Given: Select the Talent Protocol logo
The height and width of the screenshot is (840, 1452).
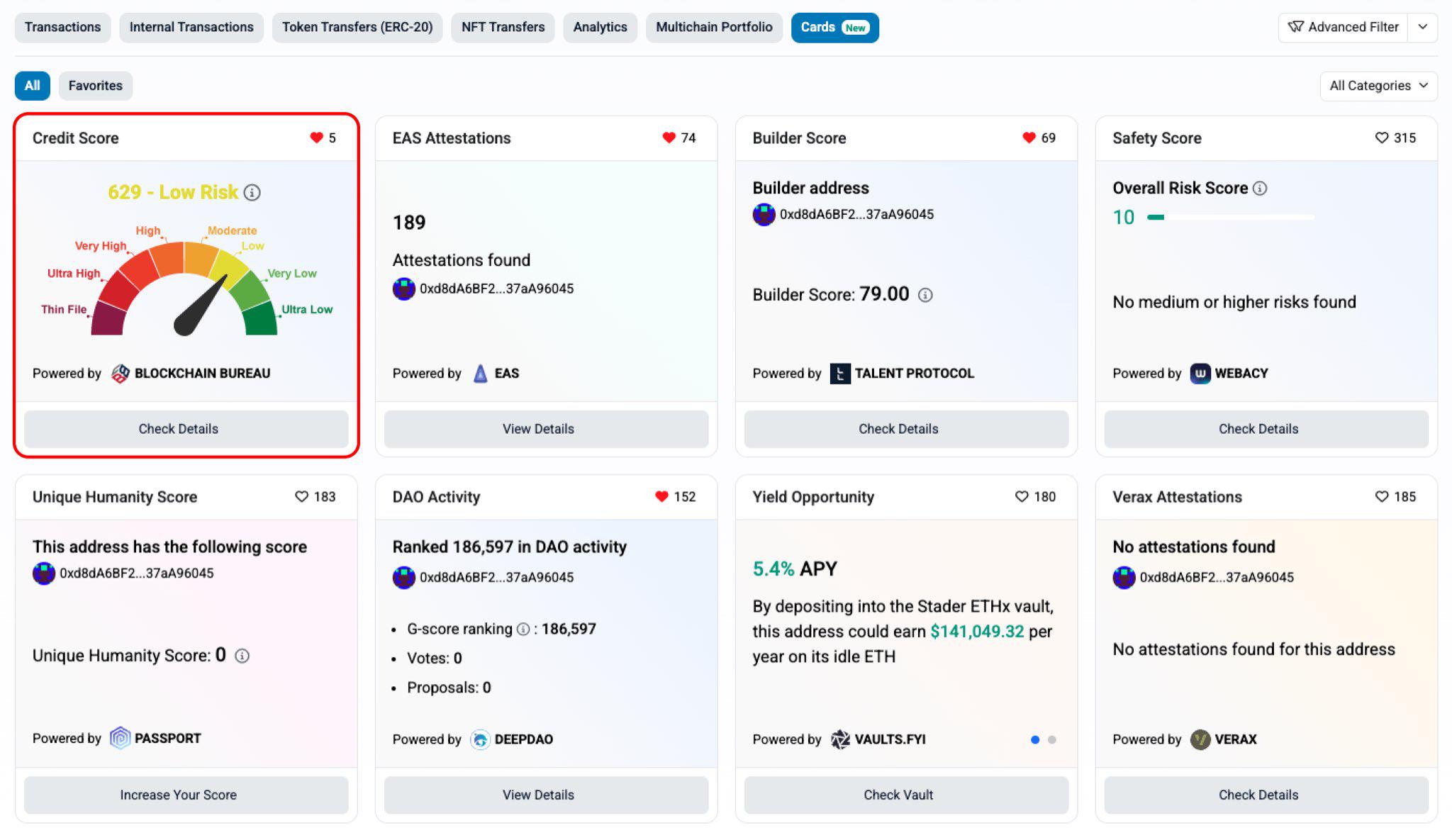Looking at the screenshot, I should [x=841, y=373].
